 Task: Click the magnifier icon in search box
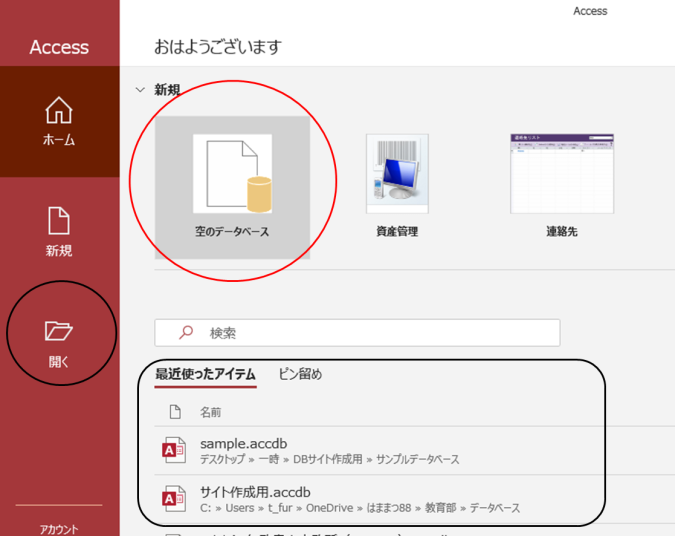[184, 333]
